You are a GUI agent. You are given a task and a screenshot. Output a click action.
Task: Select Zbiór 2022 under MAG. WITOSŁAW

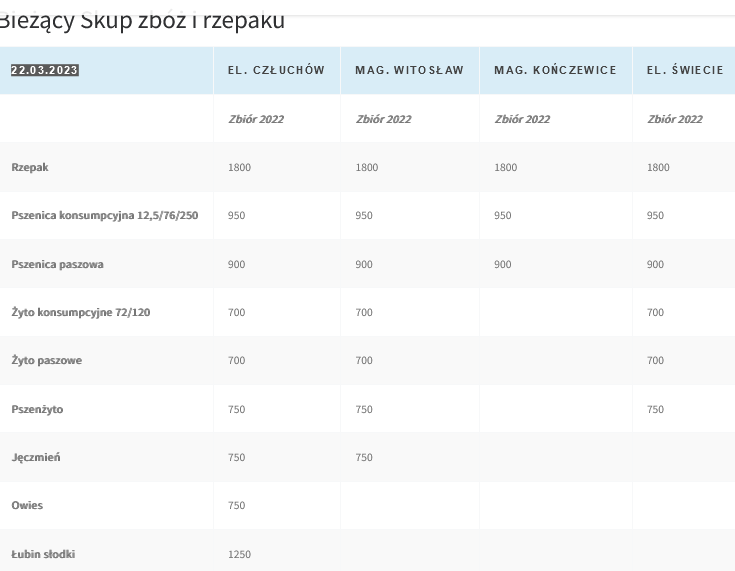tap(383, 119)
